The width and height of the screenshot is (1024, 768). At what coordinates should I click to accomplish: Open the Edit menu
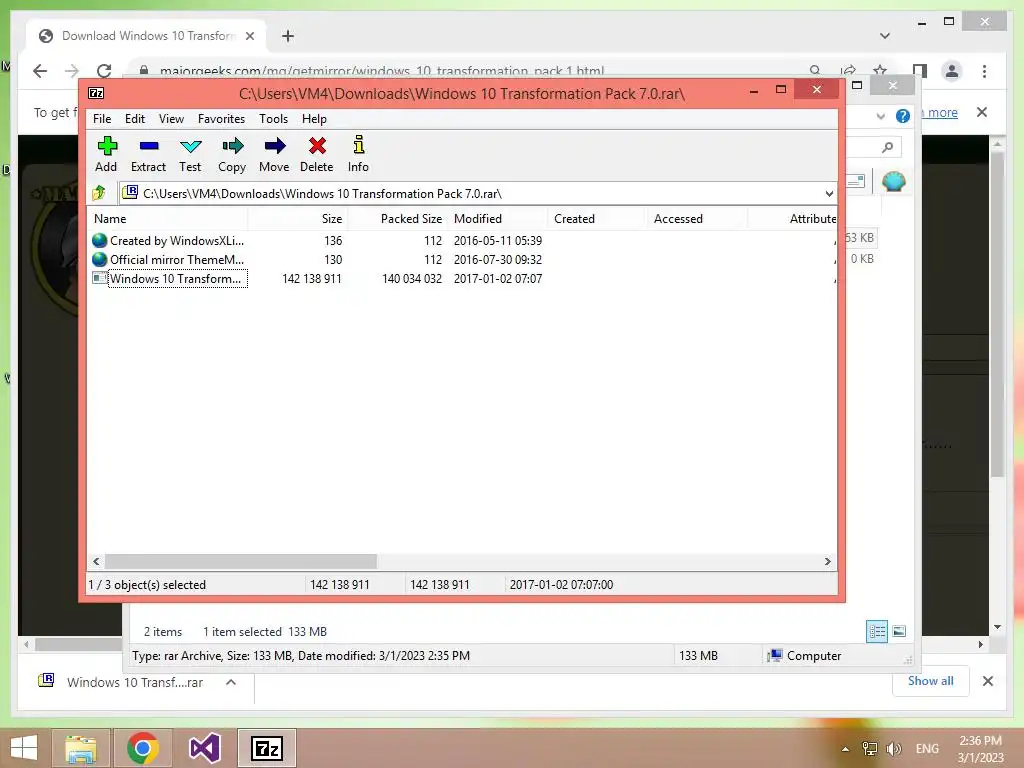pos(135,119)
